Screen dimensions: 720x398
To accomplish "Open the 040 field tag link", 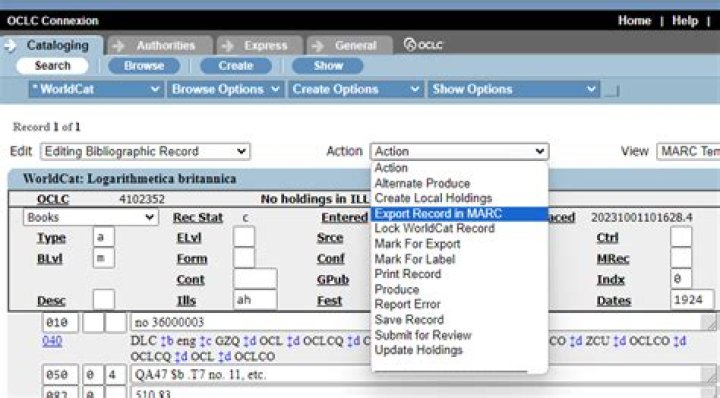I will tap(52, 341).
